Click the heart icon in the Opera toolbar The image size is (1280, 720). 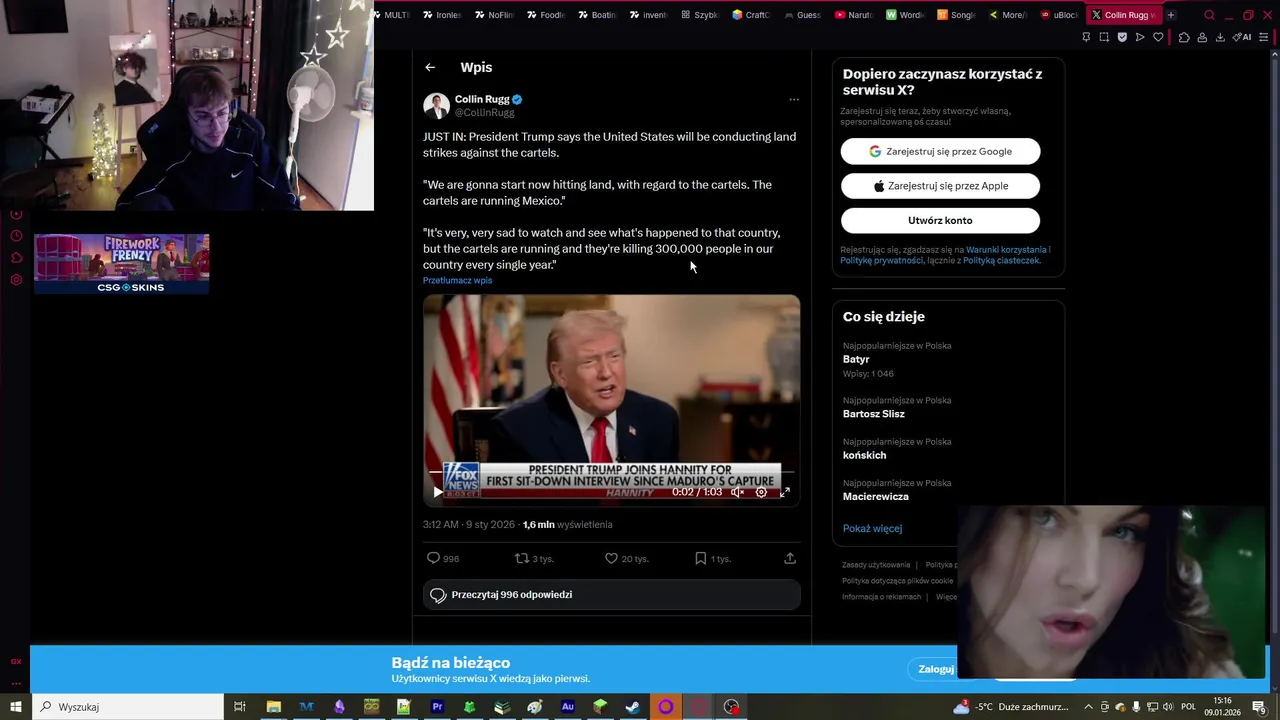[1158, 37]
